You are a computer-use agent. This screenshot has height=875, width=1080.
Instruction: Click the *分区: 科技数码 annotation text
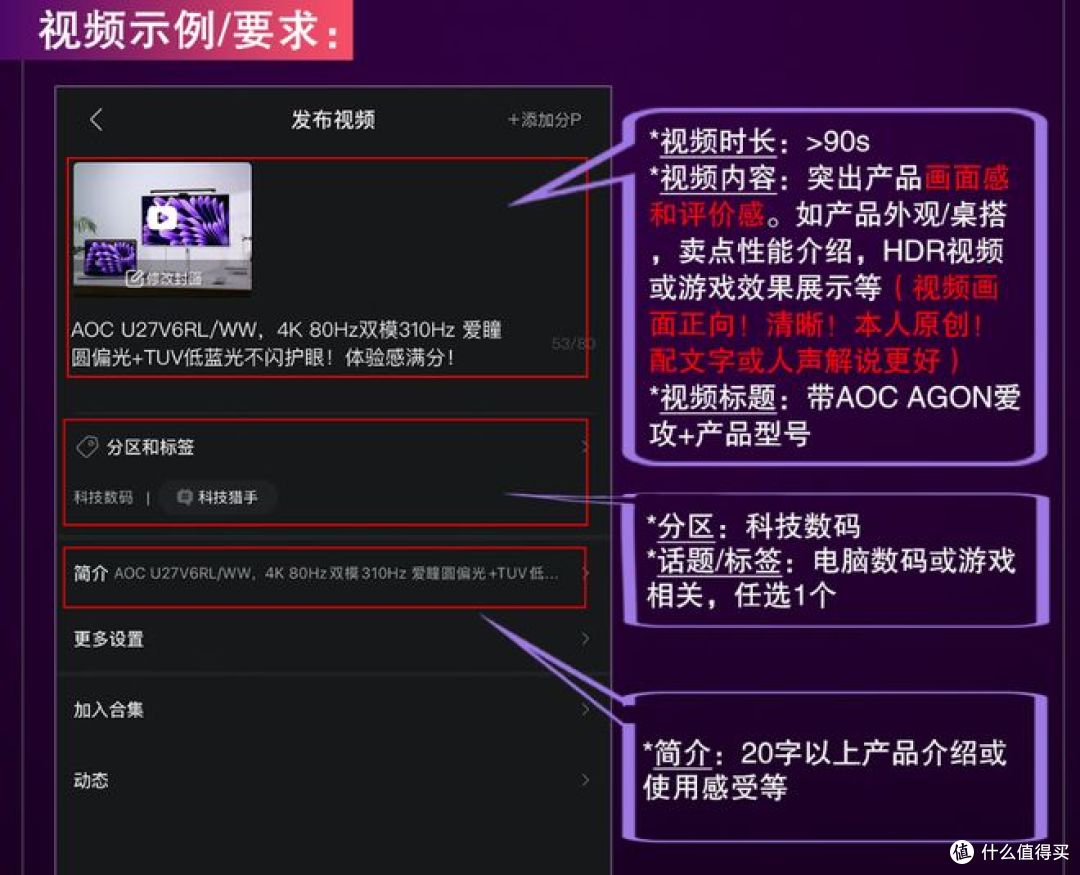click(753, 527)
